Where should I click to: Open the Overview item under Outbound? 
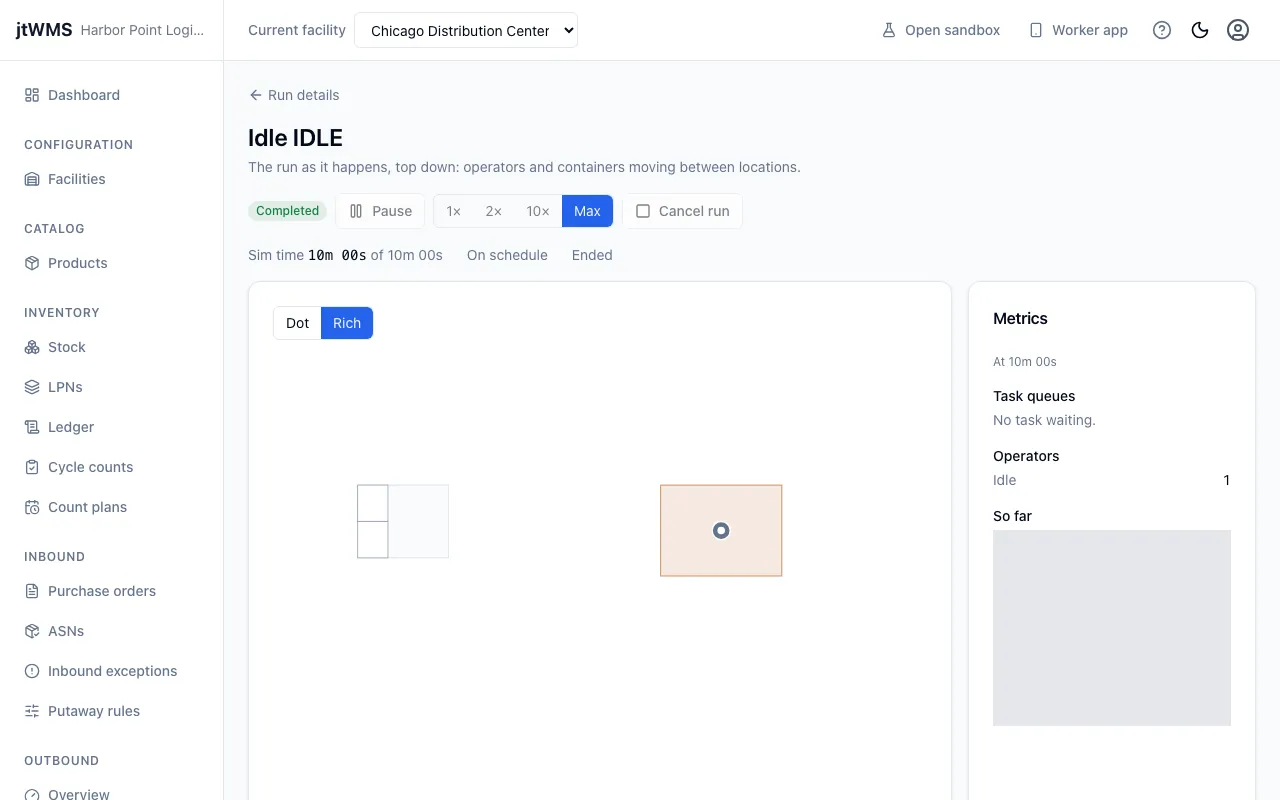click(111, 794)
